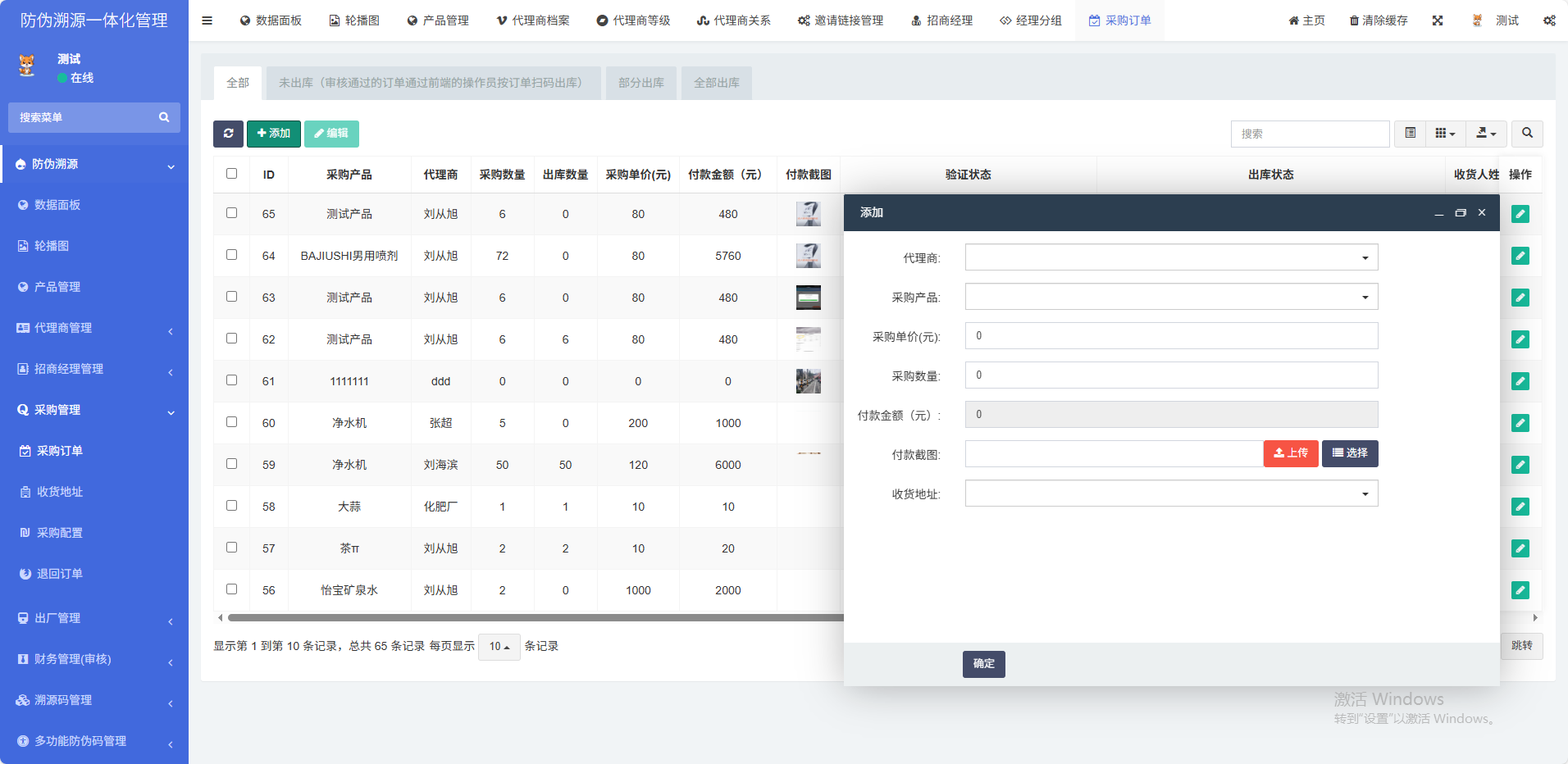Switch to the 部分出库 tab
The height and width of the screenshot is (764, 1568).
(640, 83)
